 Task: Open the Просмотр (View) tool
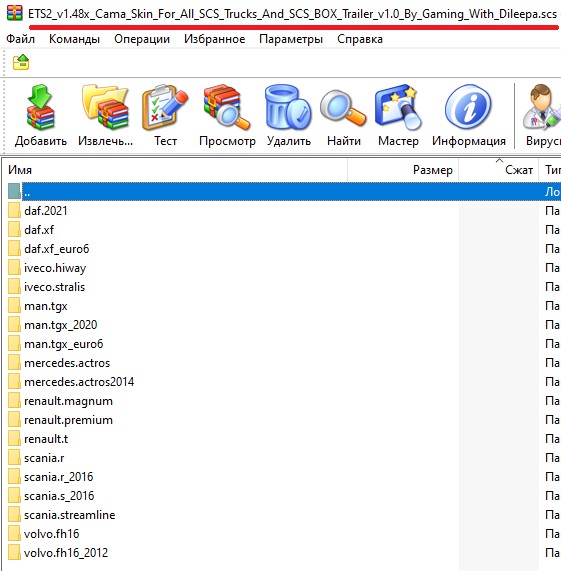point(227,107)
